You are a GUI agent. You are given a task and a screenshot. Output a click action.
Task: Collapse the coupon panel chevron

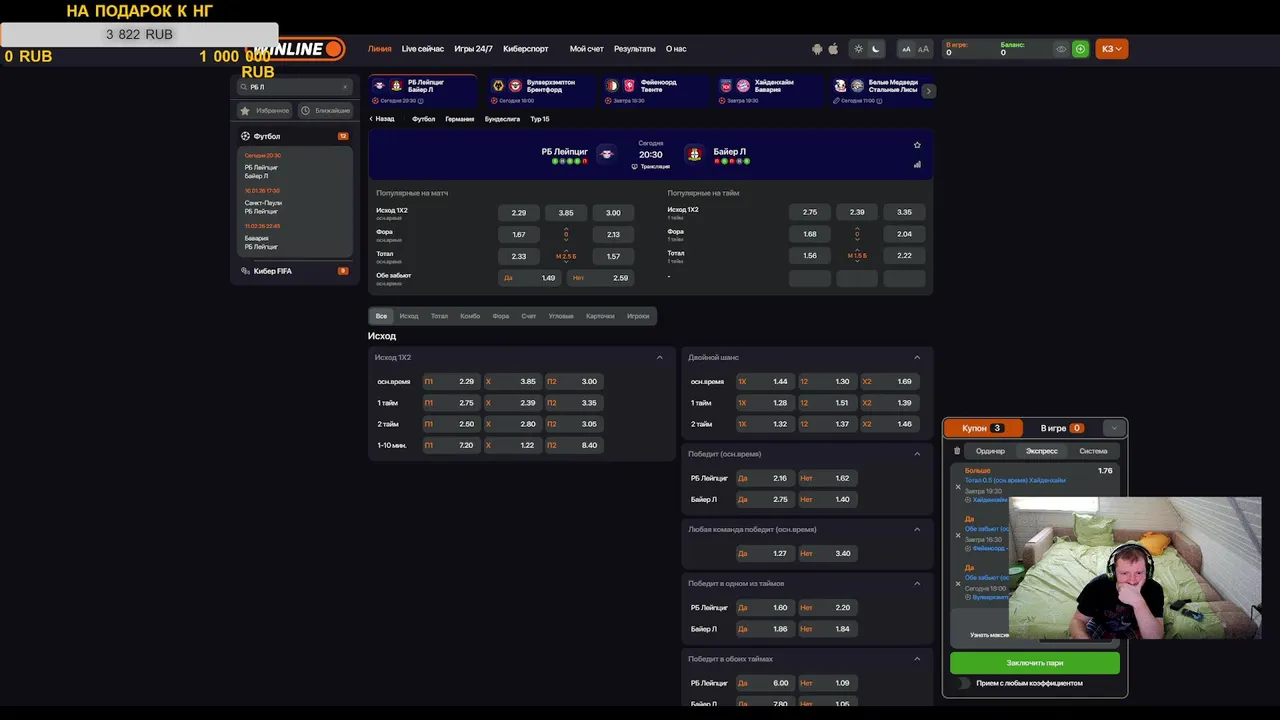[1114, 428]
